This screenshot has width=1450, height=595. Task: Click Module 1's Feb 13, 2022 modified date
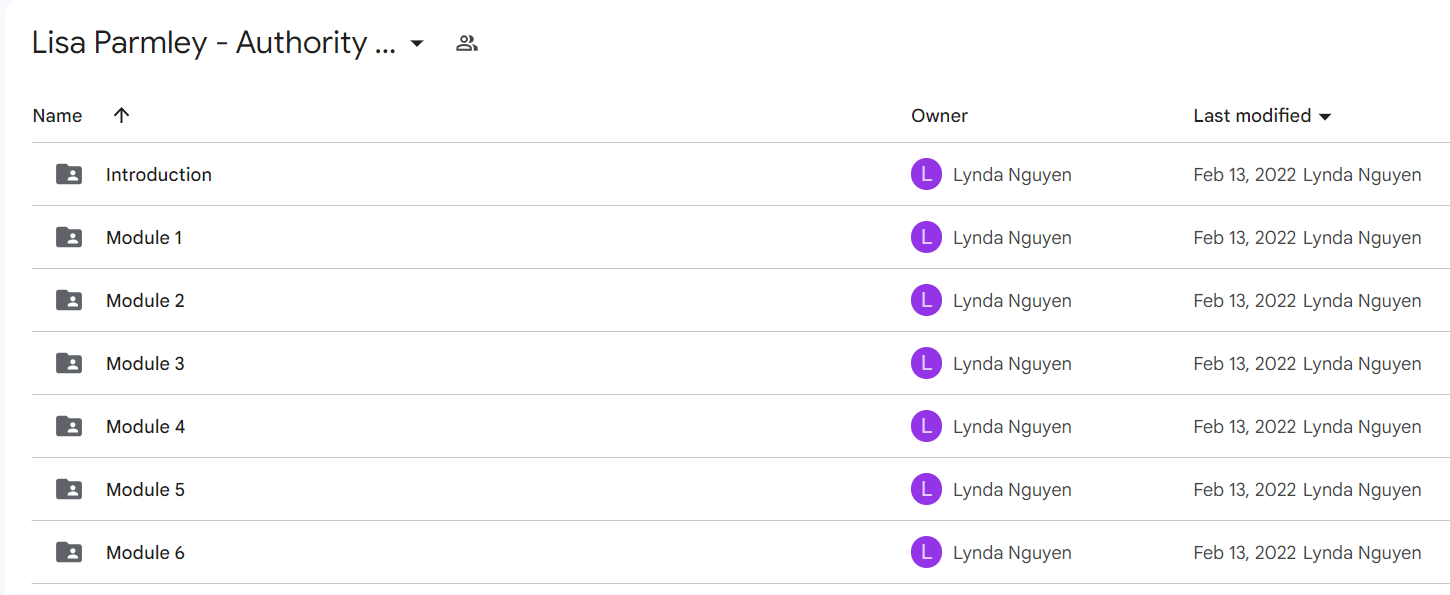coord(1245,237)
